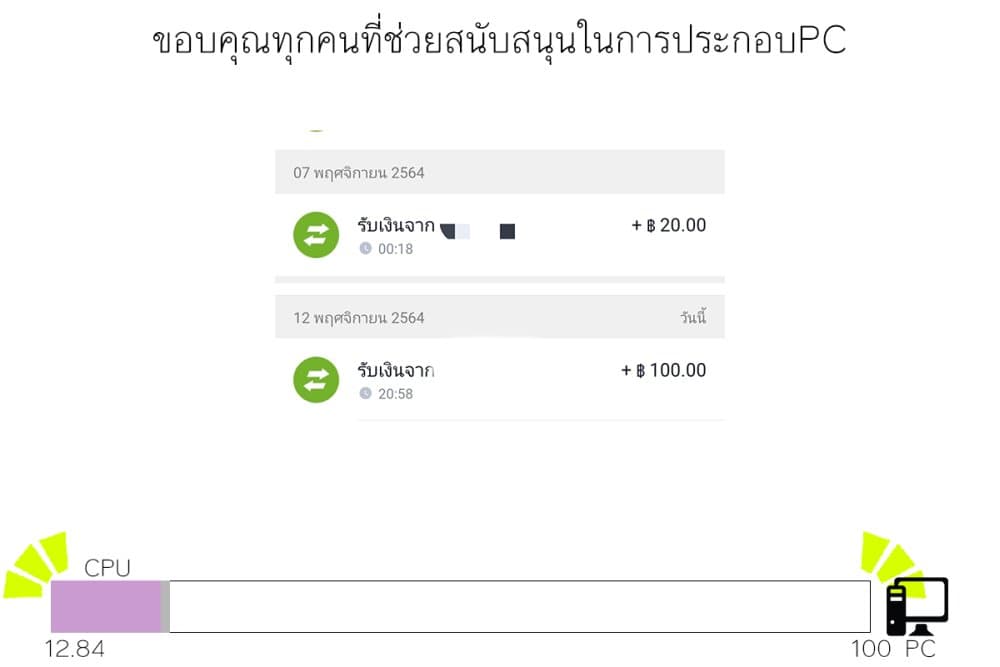Click the empty white part of the progress bar
The image size is (1000, 667).
point(520,606)
